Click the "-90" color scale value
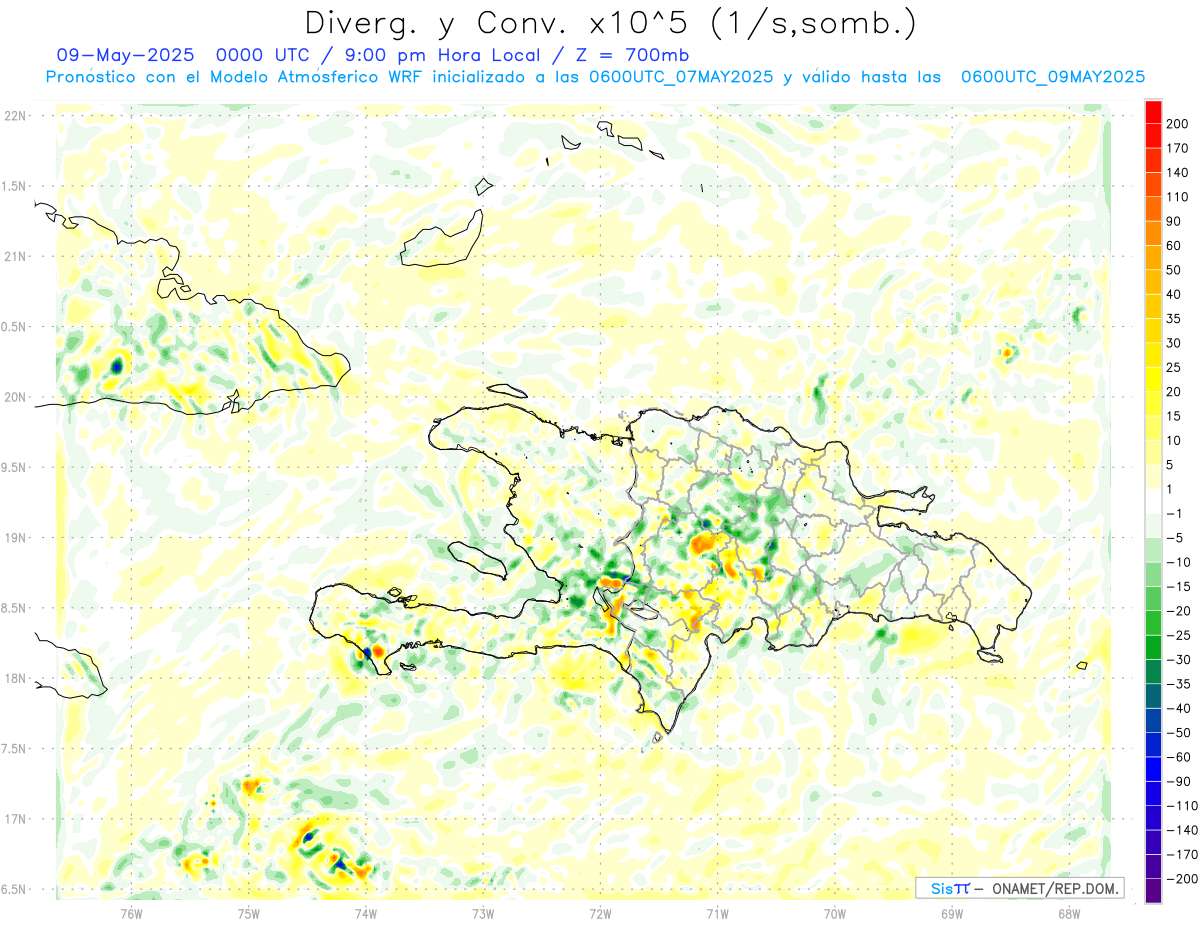The image size is (1200, 927). coord(1181,780)
